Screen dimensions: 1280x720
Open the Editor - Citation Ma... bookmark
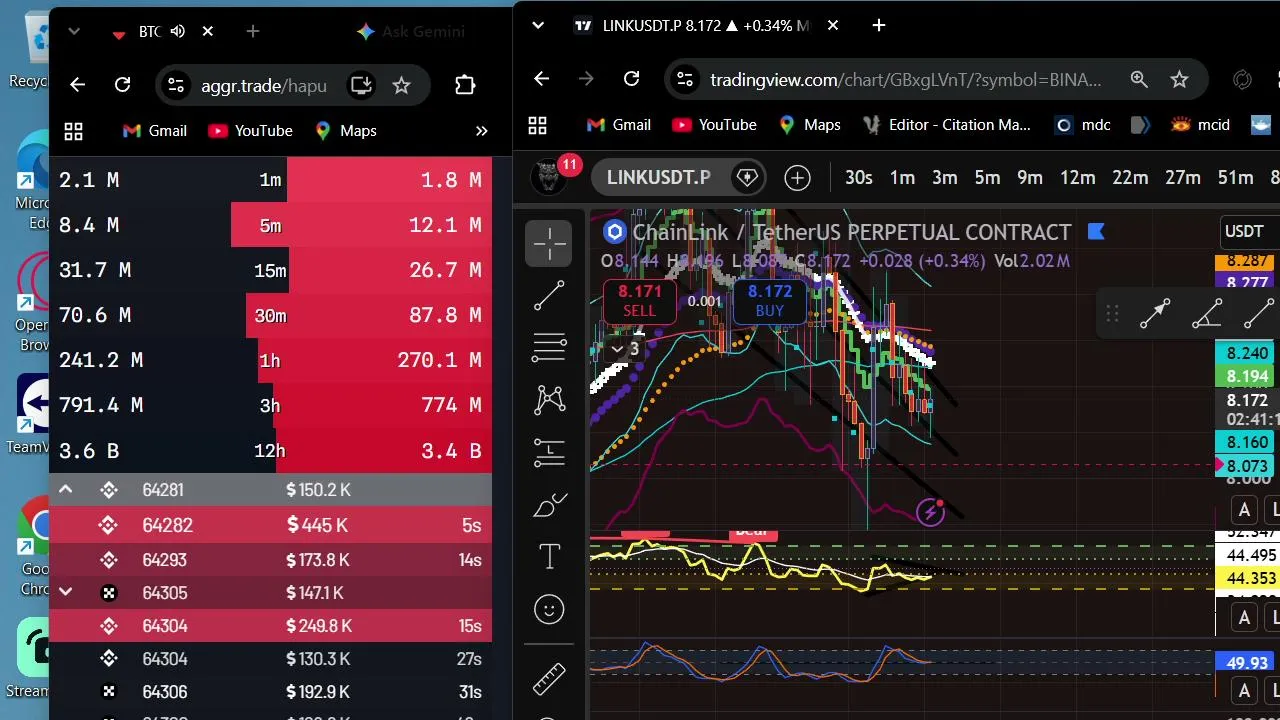point(945,125)
